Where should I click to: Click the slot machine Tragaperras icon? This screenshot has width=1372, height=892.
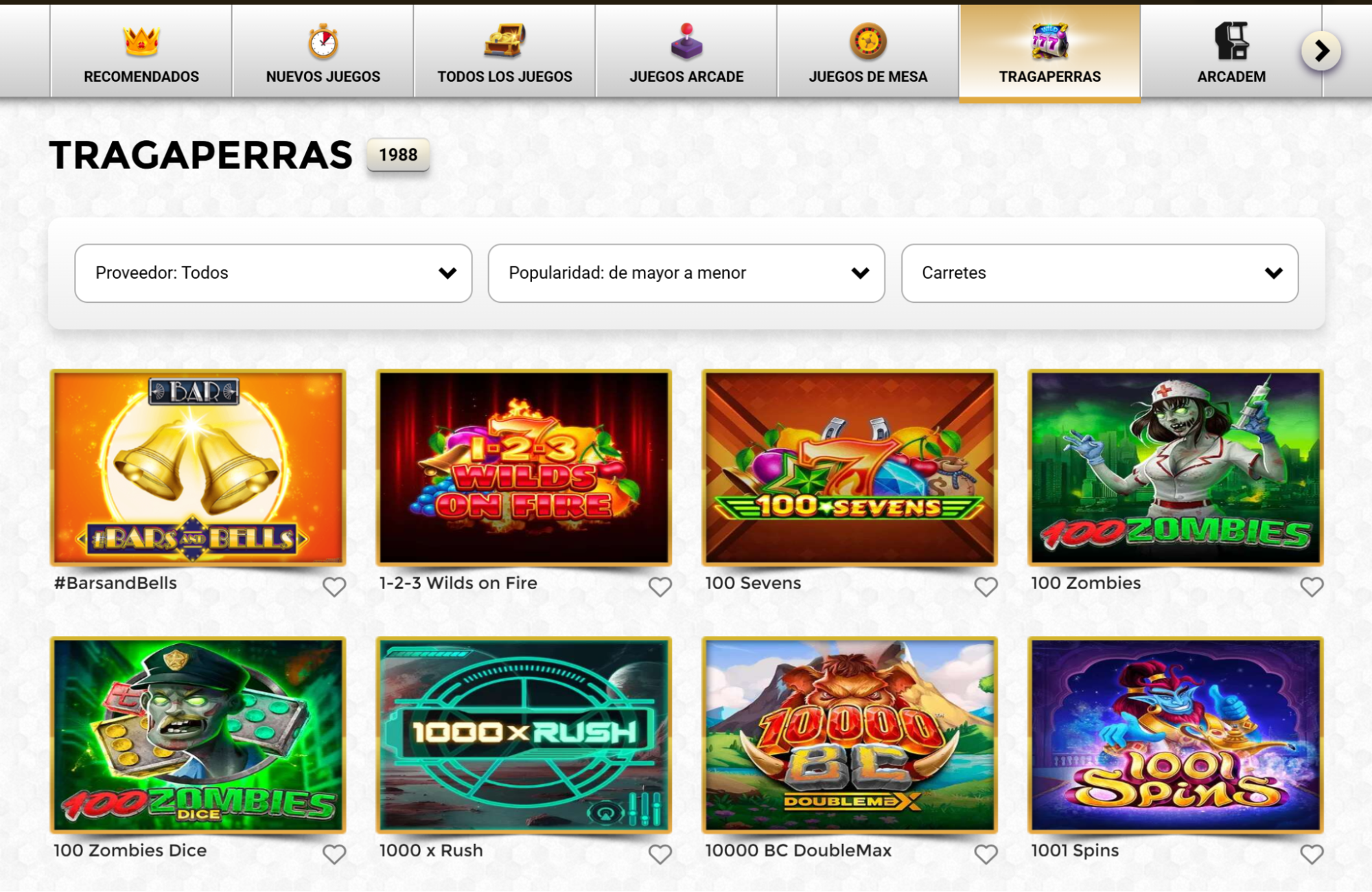click(x=1049, y=41)
